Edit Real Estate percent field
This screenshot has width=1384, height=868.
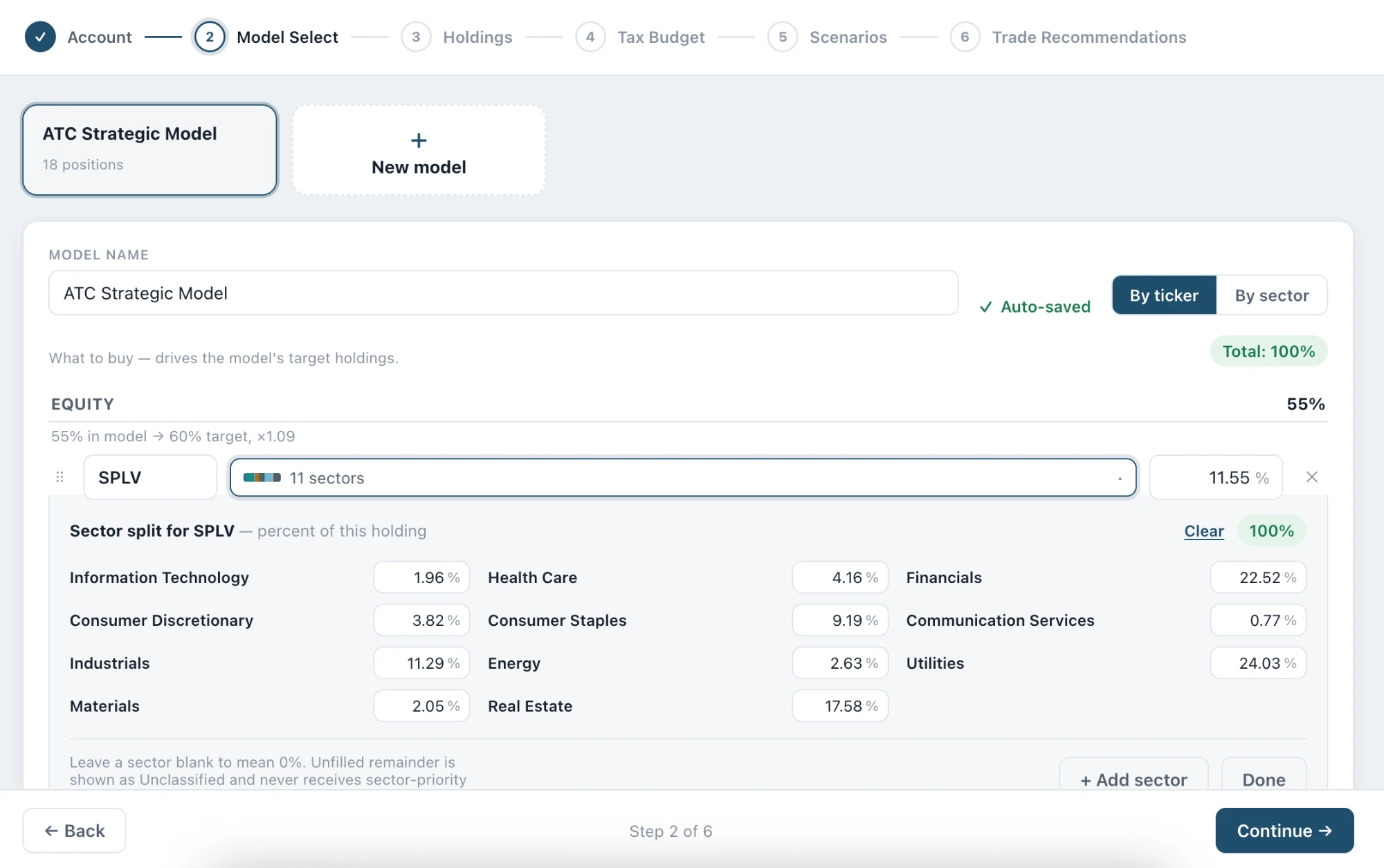840,706
